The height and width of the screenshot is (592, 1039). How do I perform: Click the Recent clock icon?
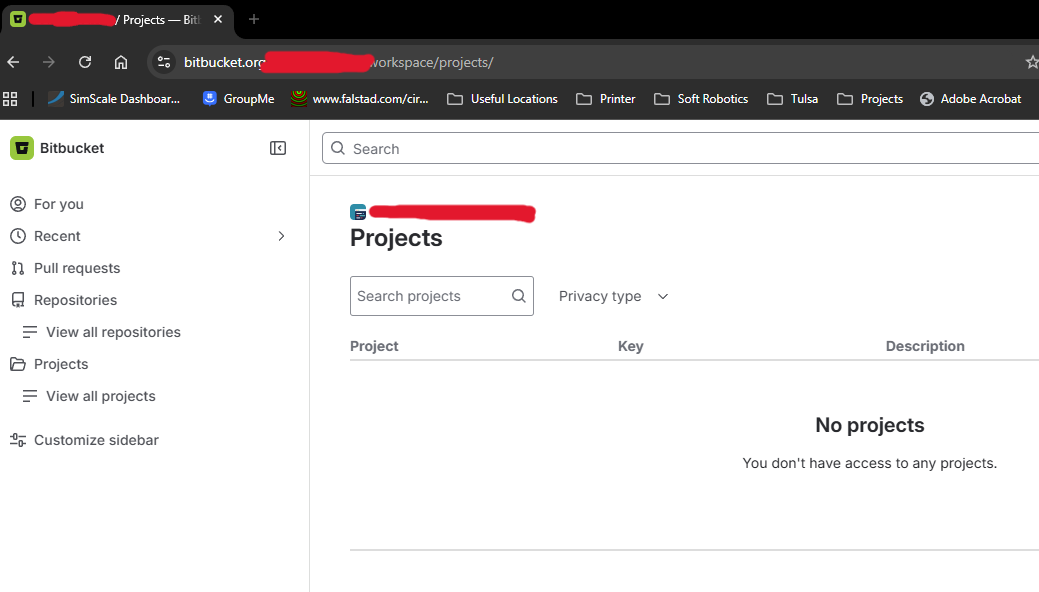tap(18, 236)
